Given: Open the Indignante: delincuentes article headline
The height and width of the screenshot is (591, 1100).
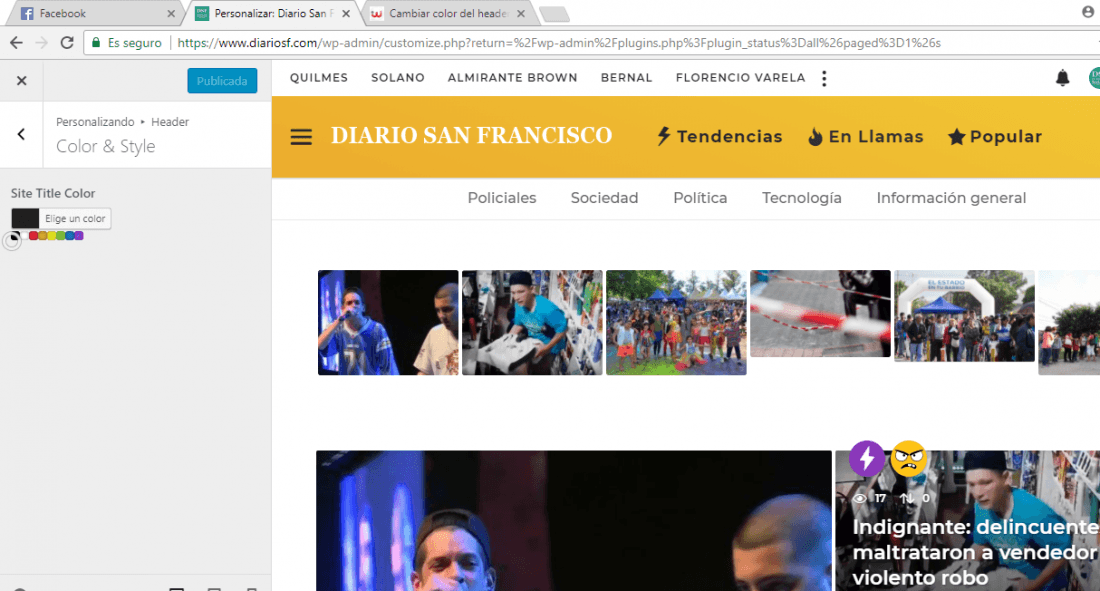Looking at the screenshot, I should 975,552.
